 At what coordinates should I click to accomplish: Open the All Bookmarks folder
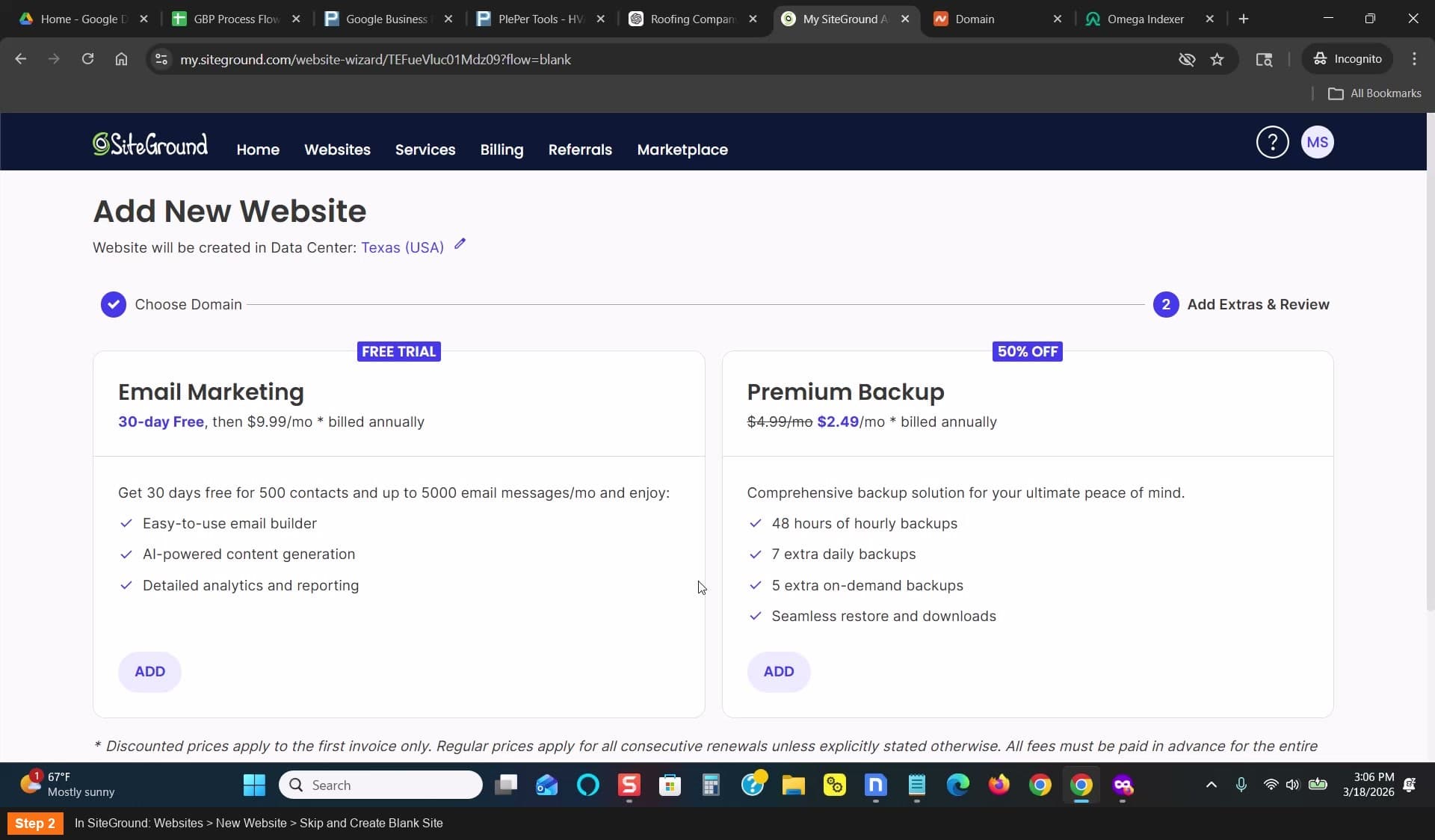(1374, 93)
